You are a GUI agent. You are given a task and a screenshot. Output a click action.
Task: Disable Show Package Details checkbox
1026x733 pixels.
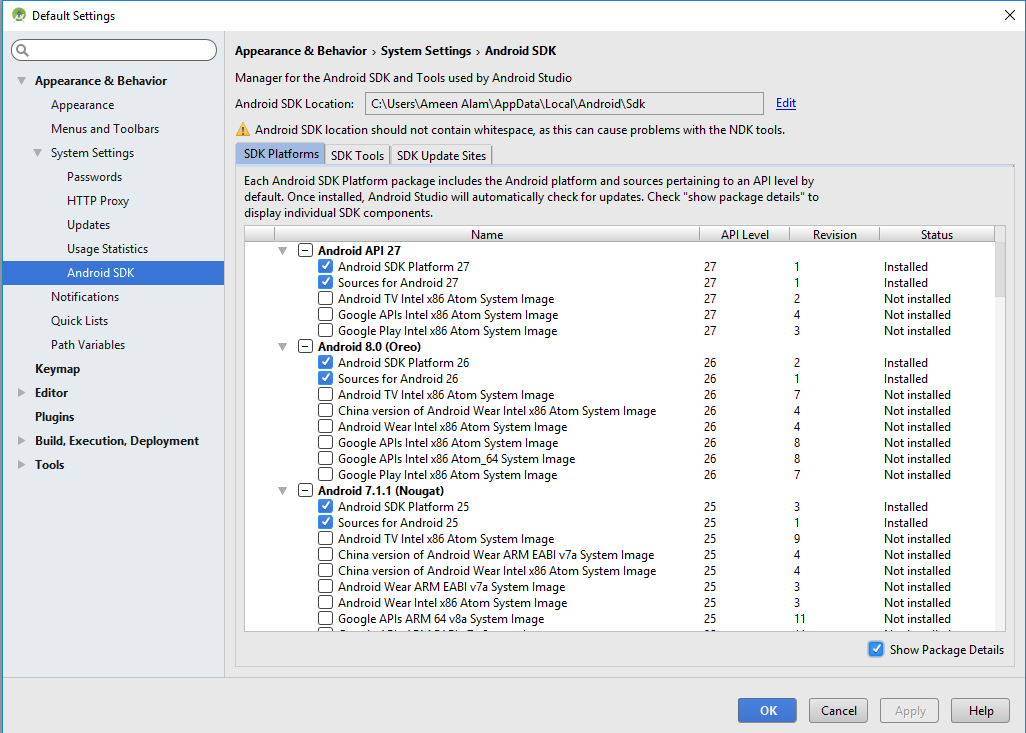point(876,649)
